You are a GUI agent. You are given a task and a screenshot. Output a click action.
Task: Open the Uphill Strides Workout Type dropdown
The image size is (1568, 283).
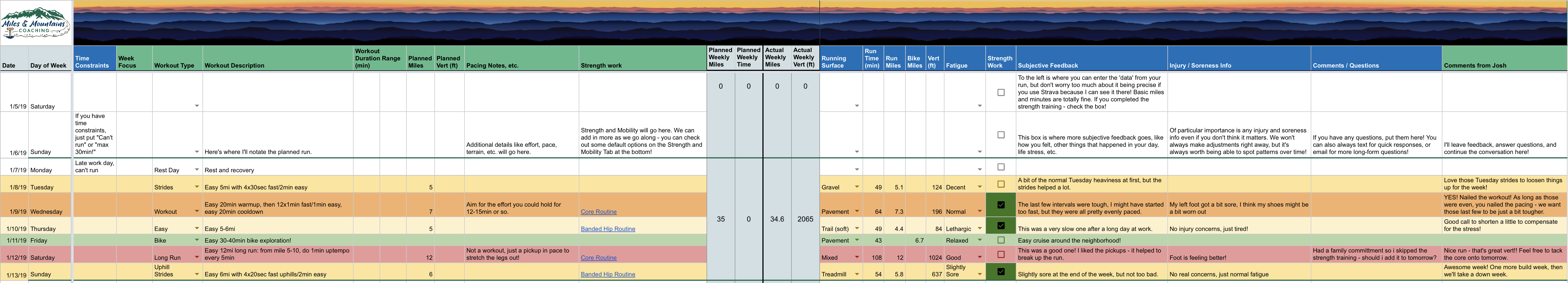(197, 274)
